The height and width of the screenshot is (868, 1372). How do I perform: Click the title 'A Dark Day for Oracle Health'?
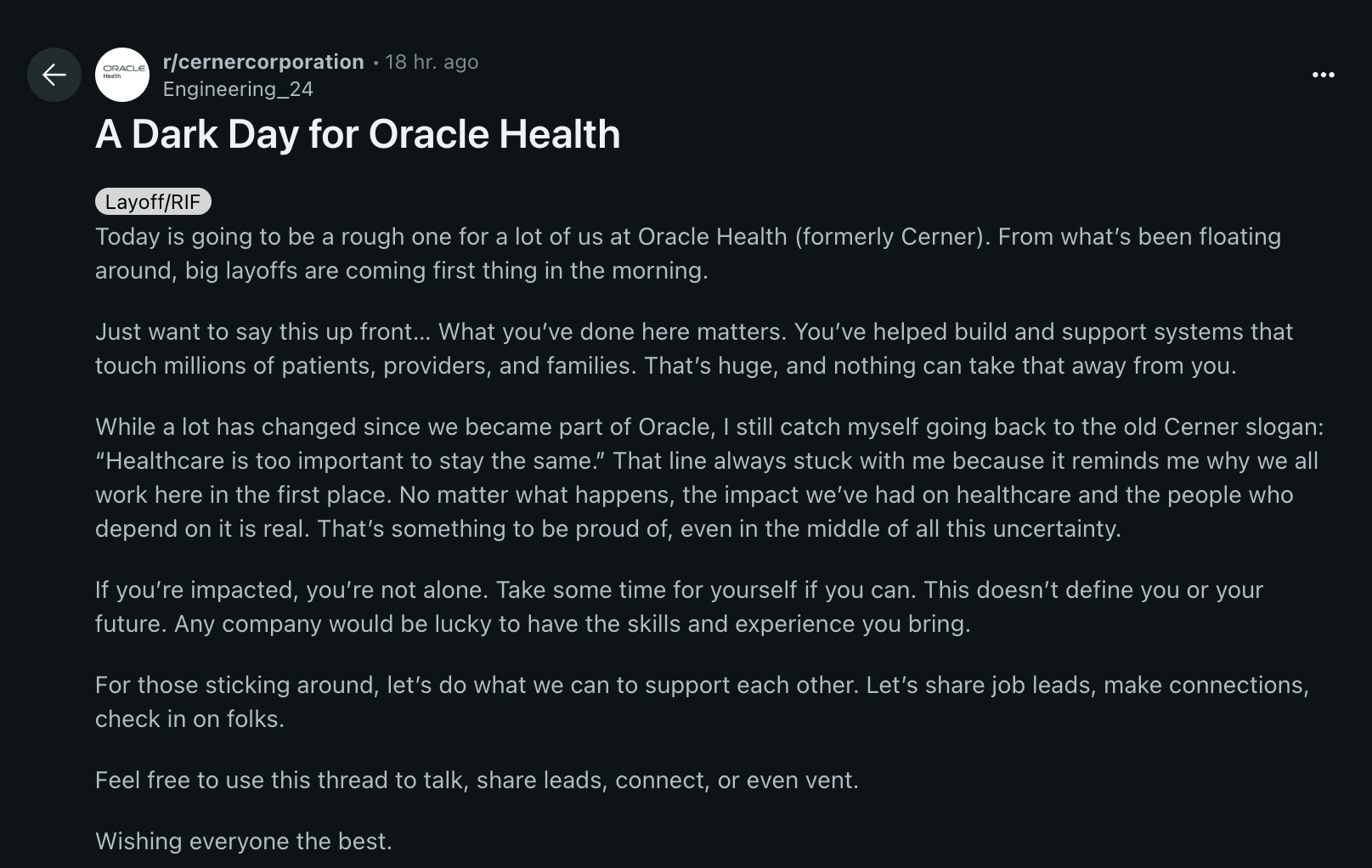click(358, 134)
